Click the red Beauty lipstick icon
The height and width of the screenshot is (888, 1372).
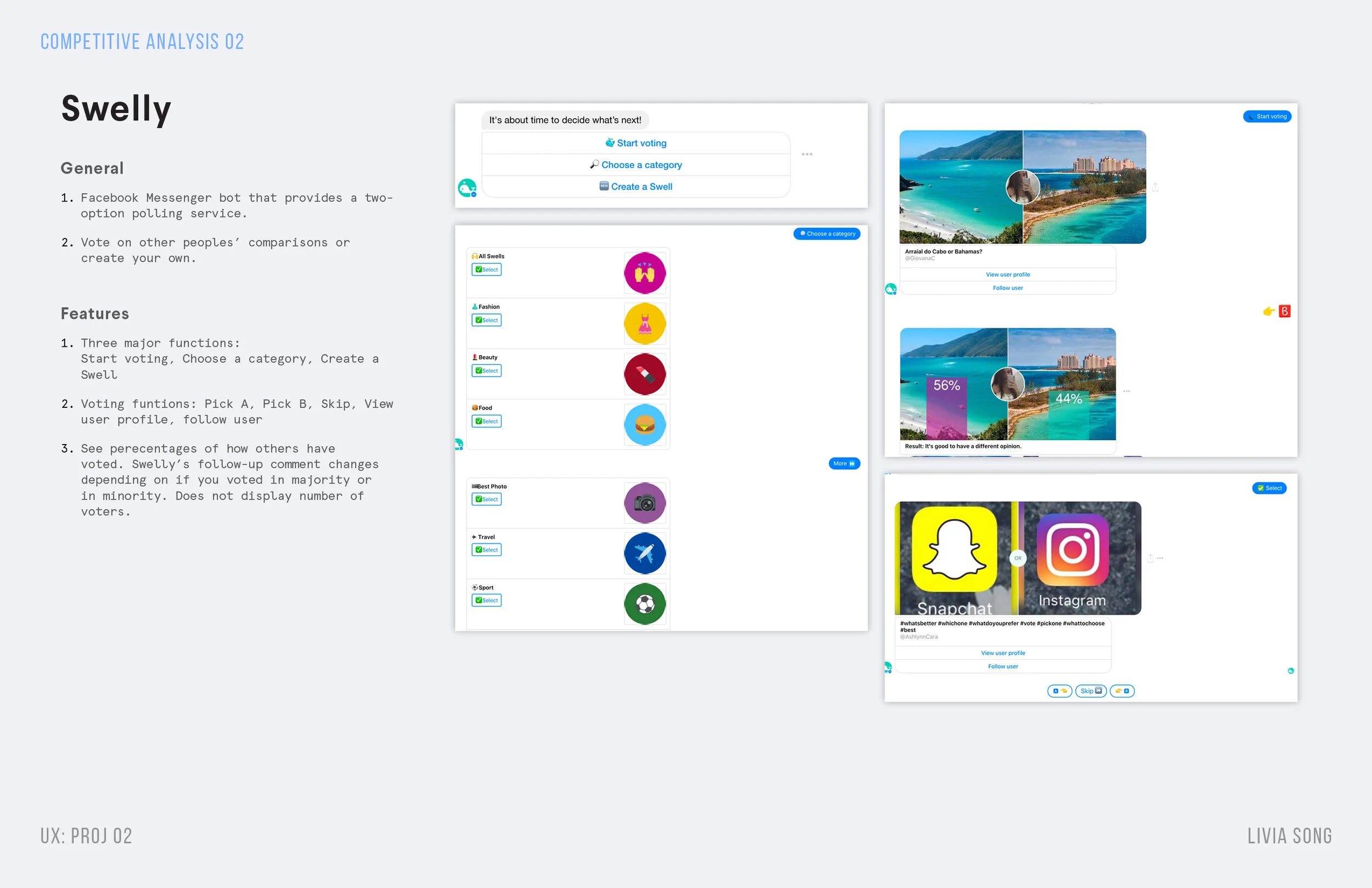pyautogui.click(x=644, y=374)
